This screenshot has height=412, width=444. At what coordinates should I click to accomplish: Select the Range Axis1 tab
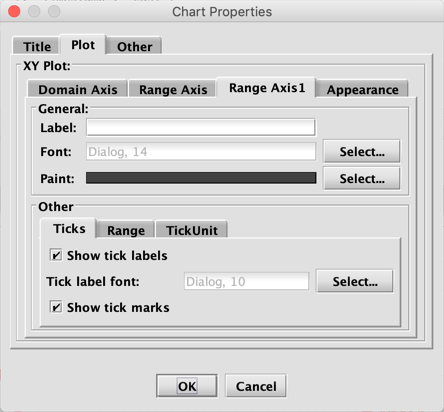[267, 88]
